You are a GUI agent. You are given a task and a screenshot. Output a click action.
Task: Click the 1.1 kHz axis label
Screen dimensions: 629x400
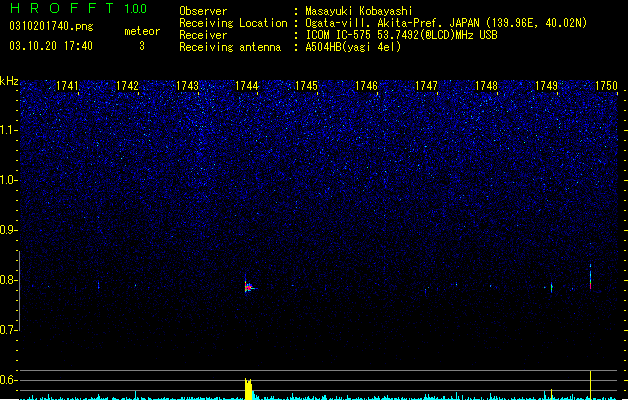8,130
